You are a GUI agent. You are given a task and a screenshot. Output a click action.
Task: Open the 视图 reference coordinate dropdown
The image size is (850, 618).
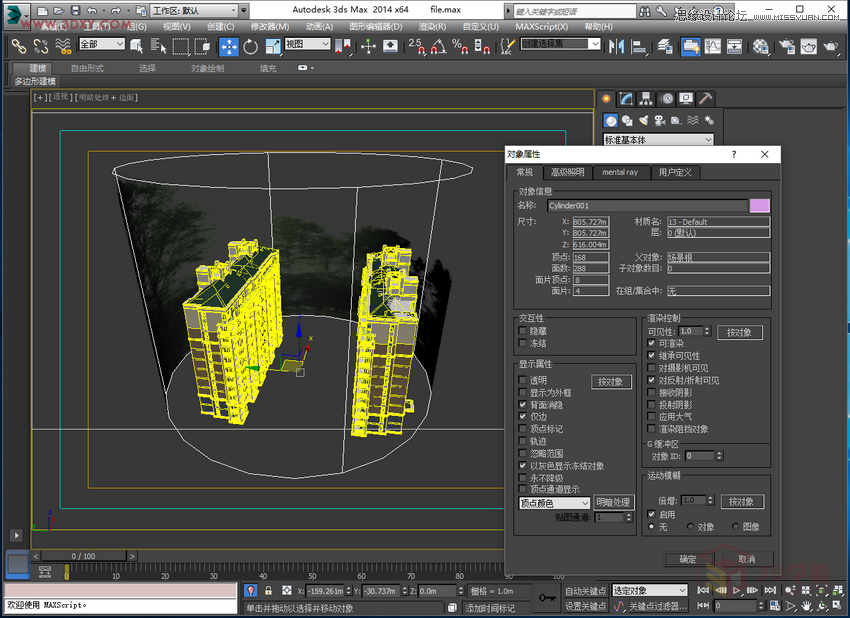tap(308, 45)
